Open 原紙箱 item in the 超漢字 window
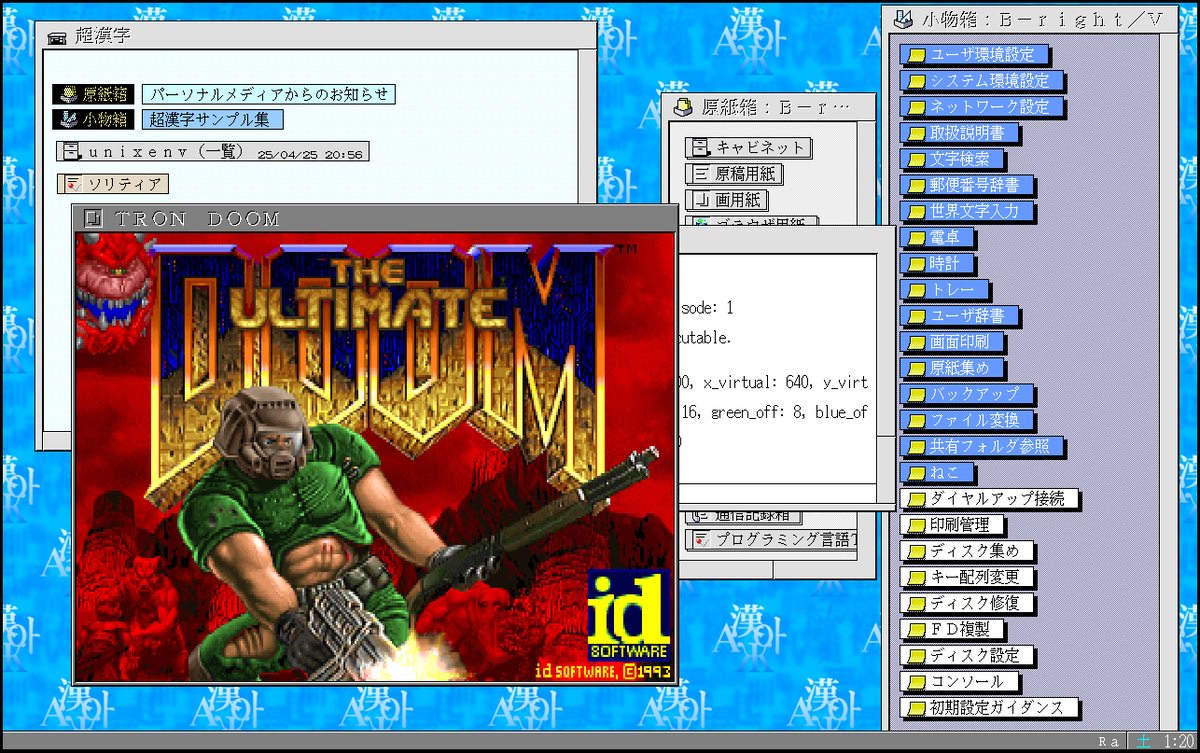This screenshot has height=753, width=1200. click(93, 94)
